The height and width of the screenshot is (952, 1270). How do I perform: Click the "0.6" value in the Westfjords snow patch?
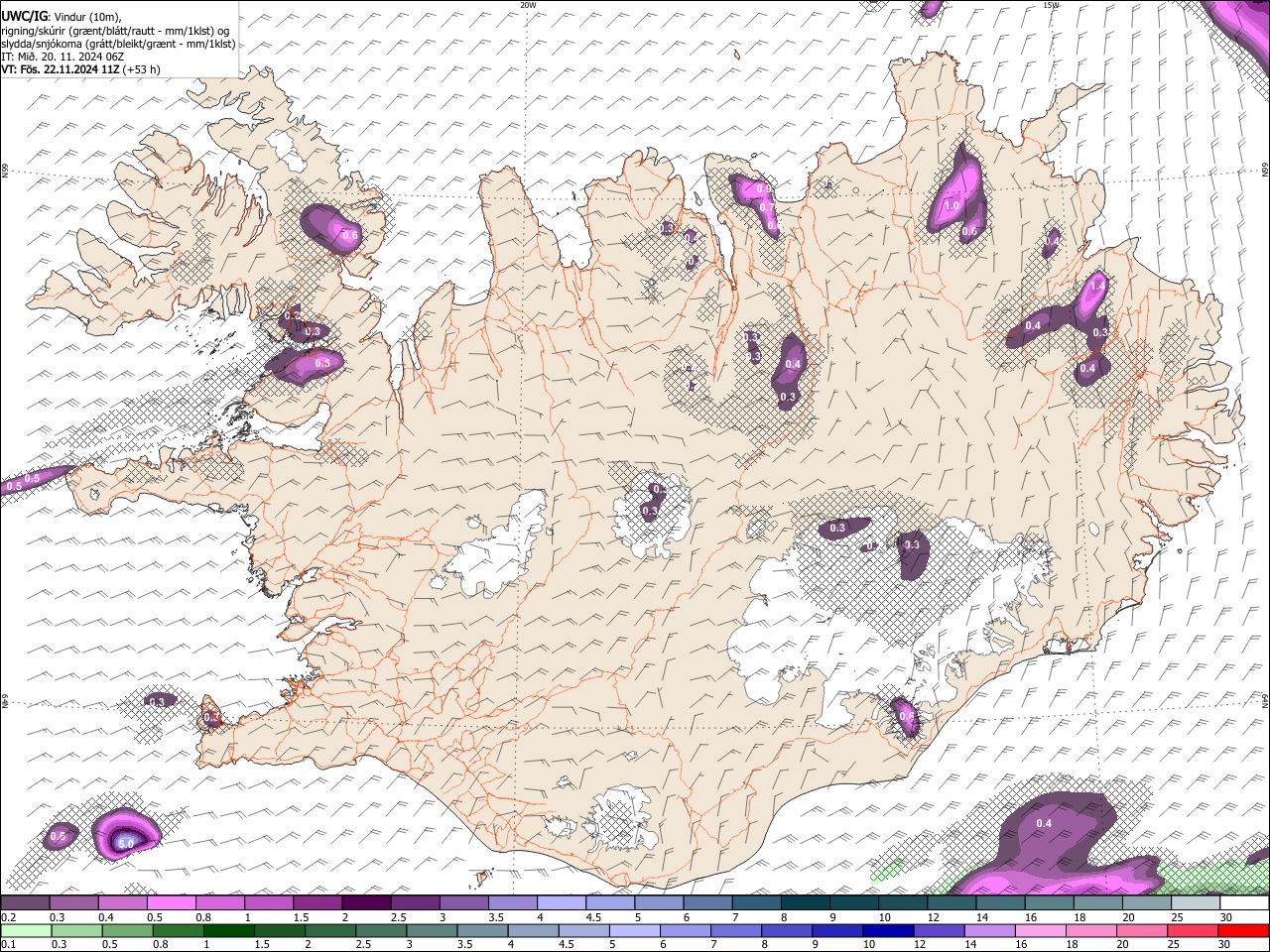click(349, 236)
